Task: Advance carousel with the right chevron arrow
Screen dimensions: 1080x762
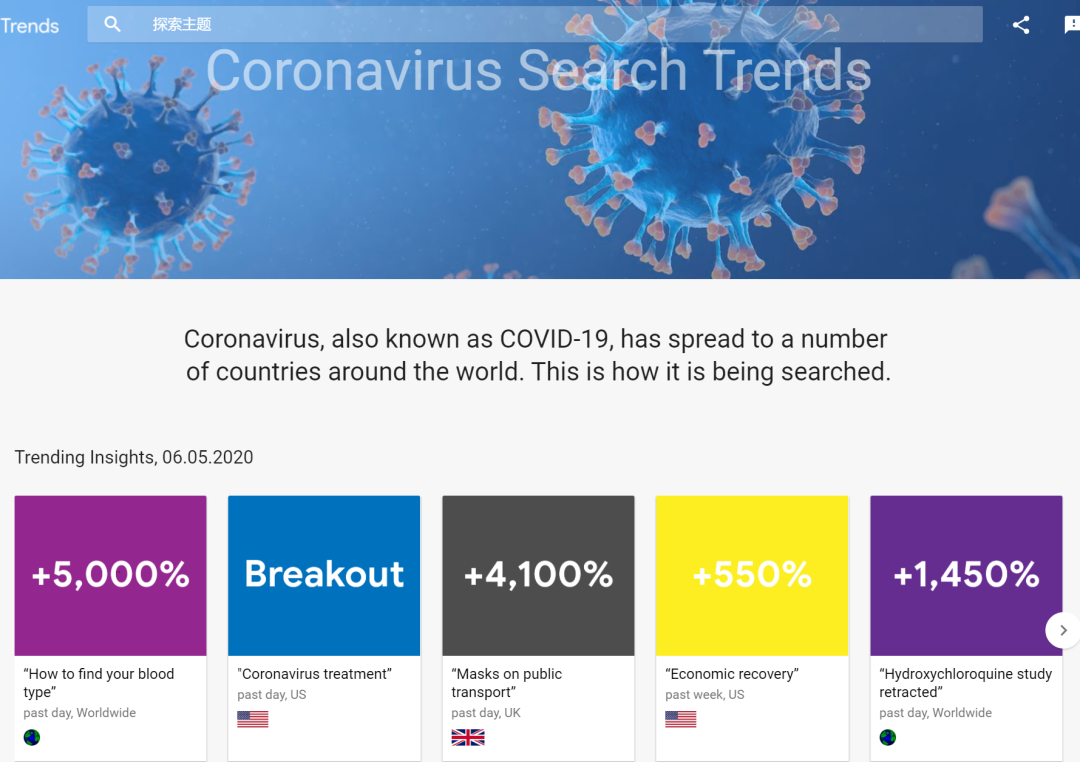Action: click(x=1063, y=630)
